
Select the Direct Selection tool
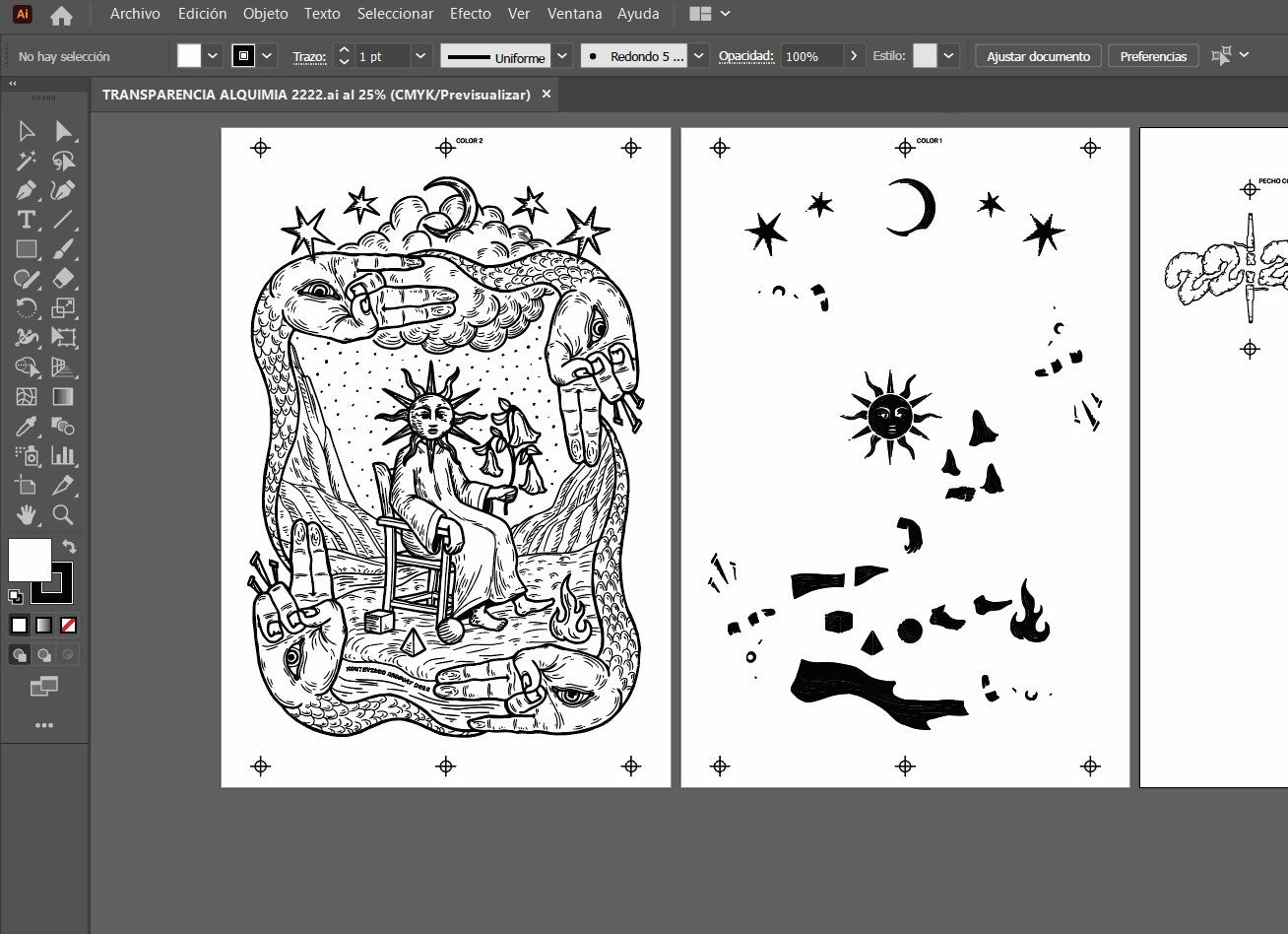point(64,131)
